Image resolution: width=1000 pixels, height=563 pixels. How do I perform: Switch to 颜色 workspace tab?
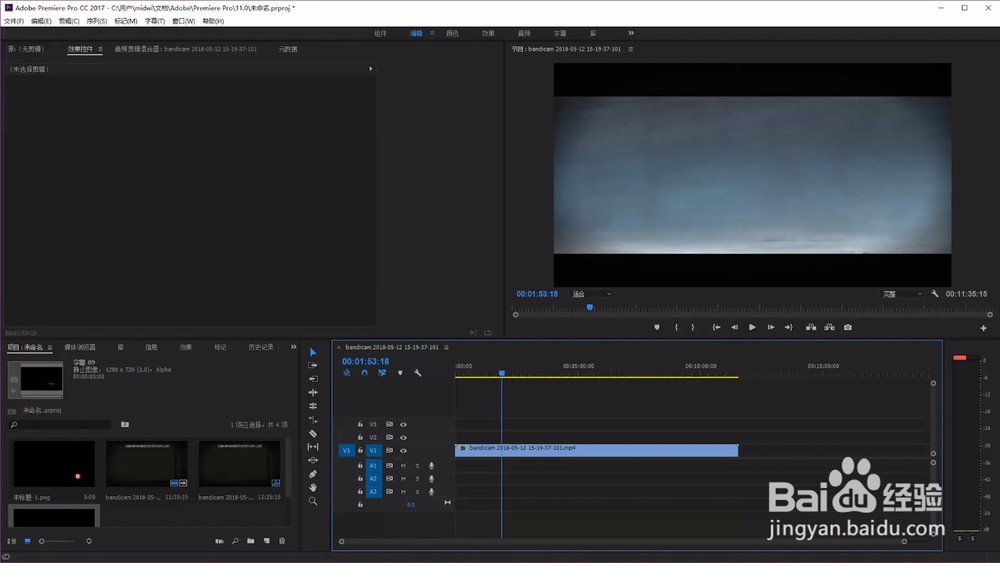click(x=452, y=33)
